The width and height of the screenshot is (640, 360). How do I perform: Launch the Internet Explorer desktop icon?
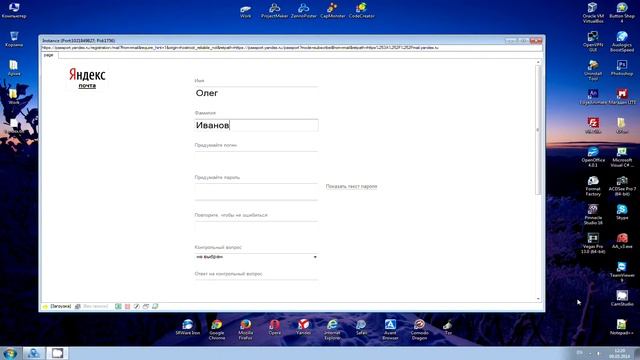(x=332, y=329)
